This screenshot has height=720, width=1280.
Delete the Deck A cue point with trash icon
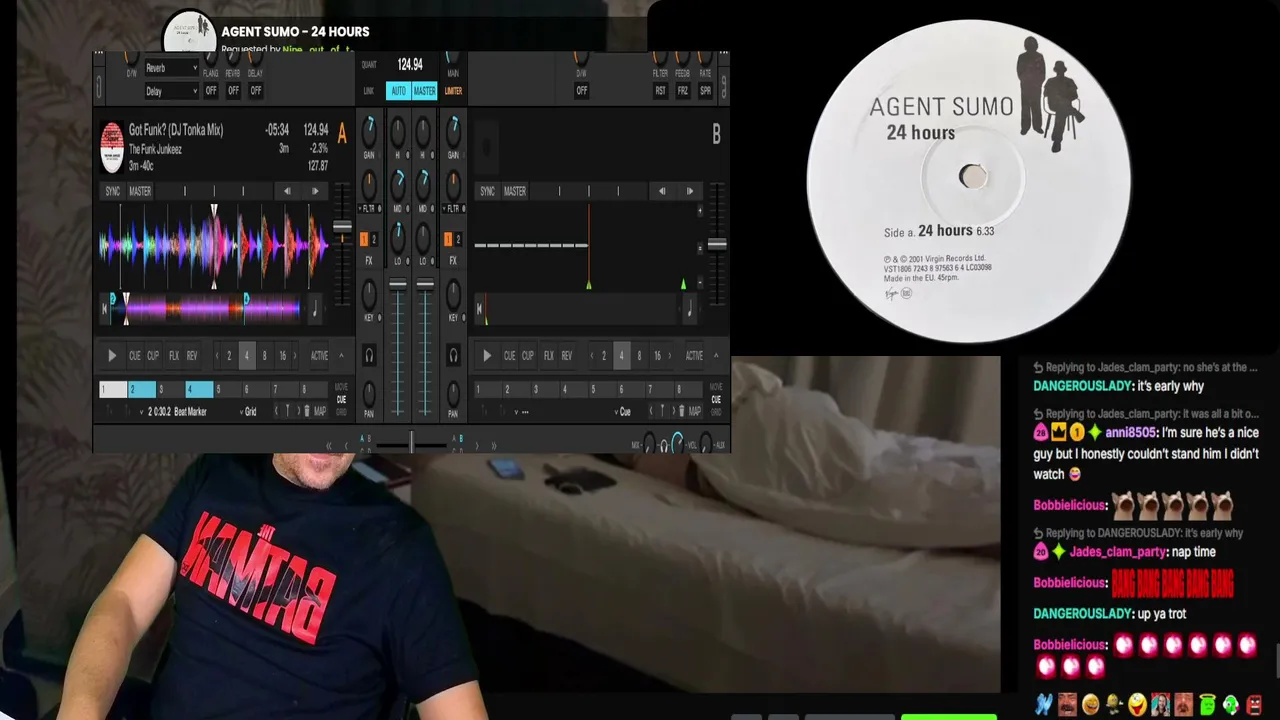pyautogui.click(x=306, y=411)
